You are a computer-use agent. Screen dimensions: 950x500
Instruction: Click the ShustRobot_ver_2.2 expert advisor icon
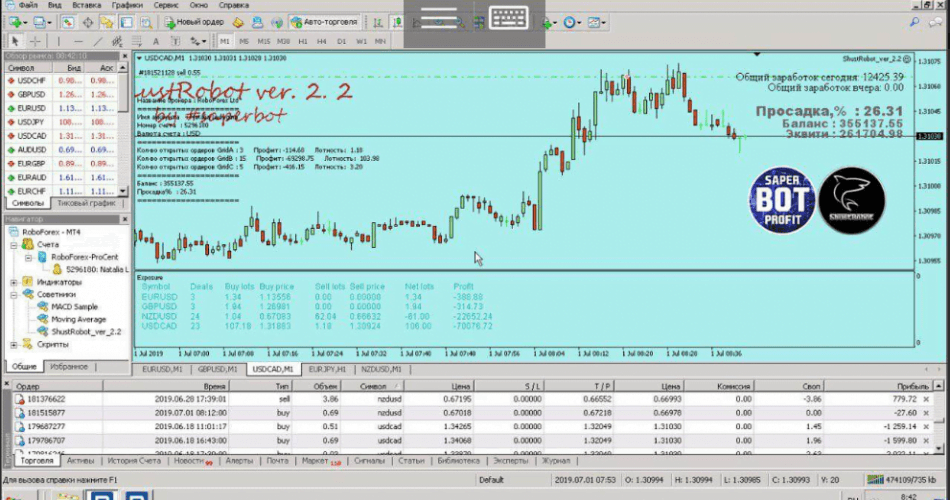click(42, 331)
